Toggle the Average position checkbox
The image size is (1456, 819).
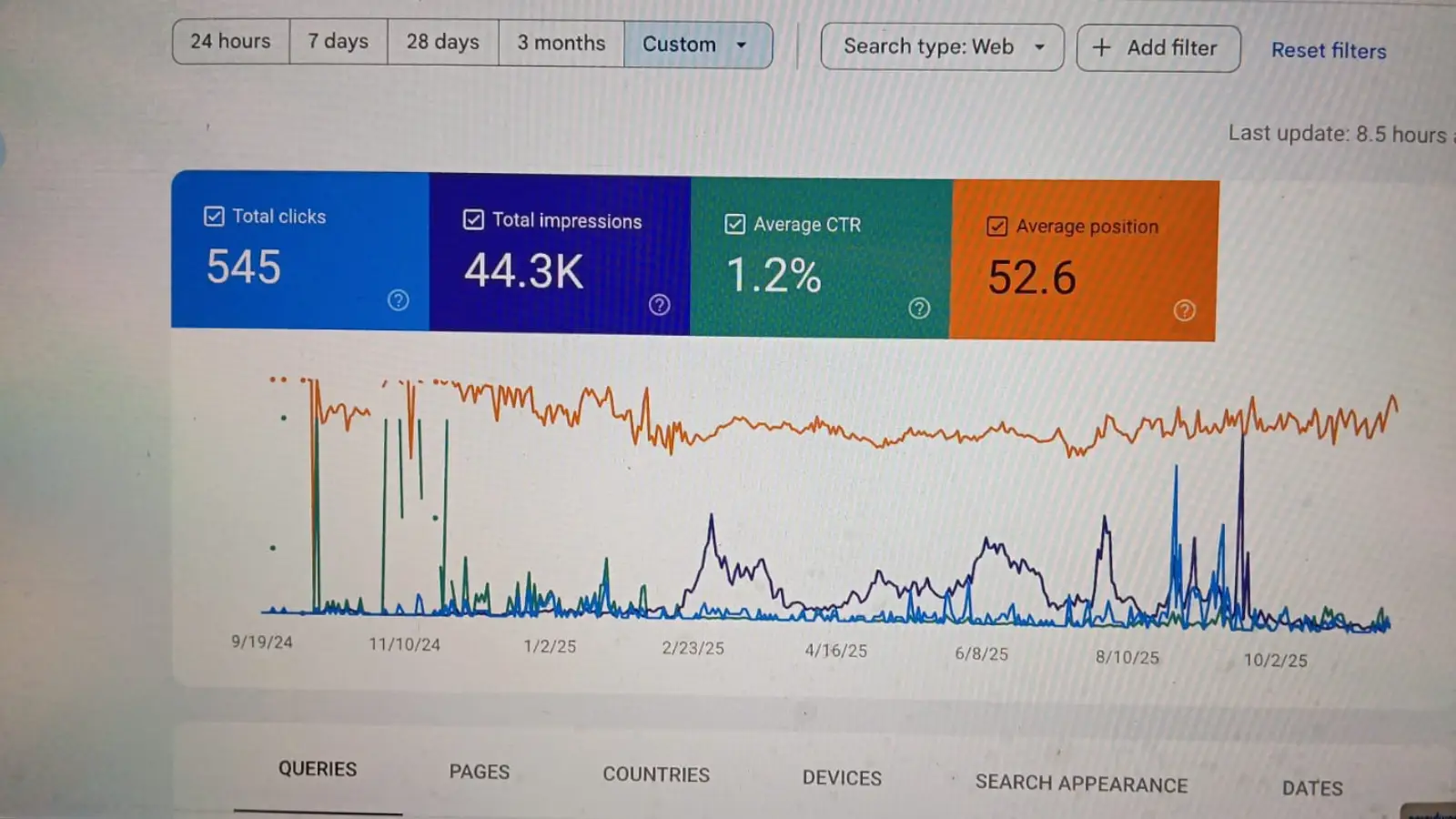997,226
